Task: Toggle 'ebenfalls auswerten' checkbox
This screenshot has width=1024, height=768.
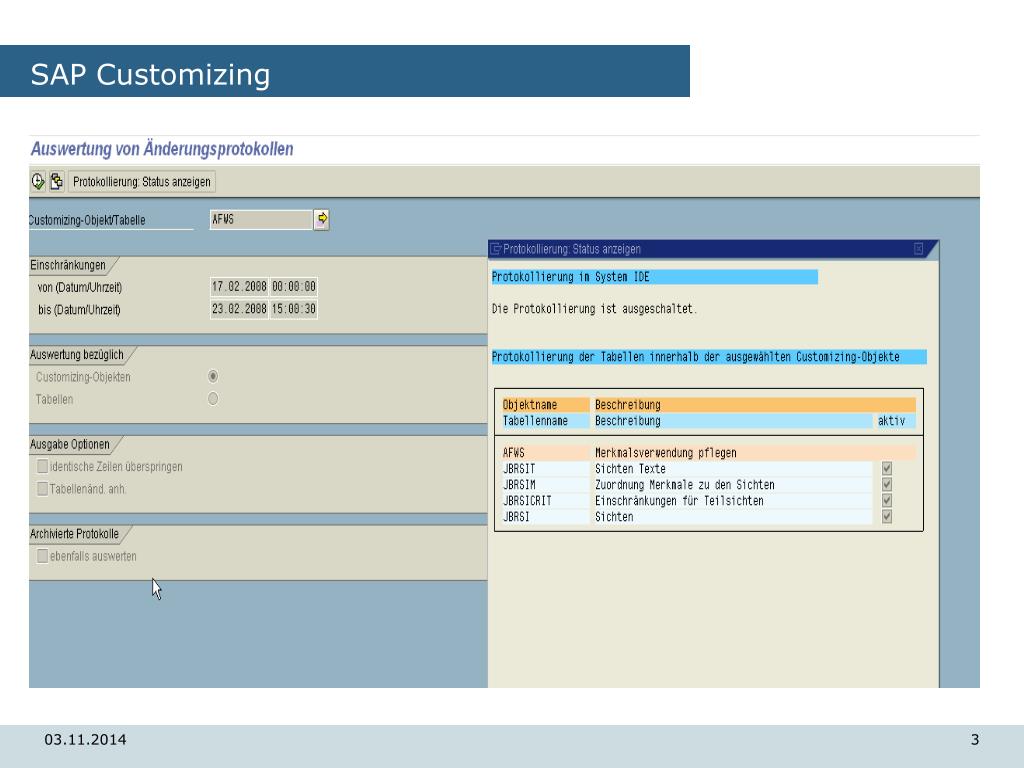Action: [42, 556]
